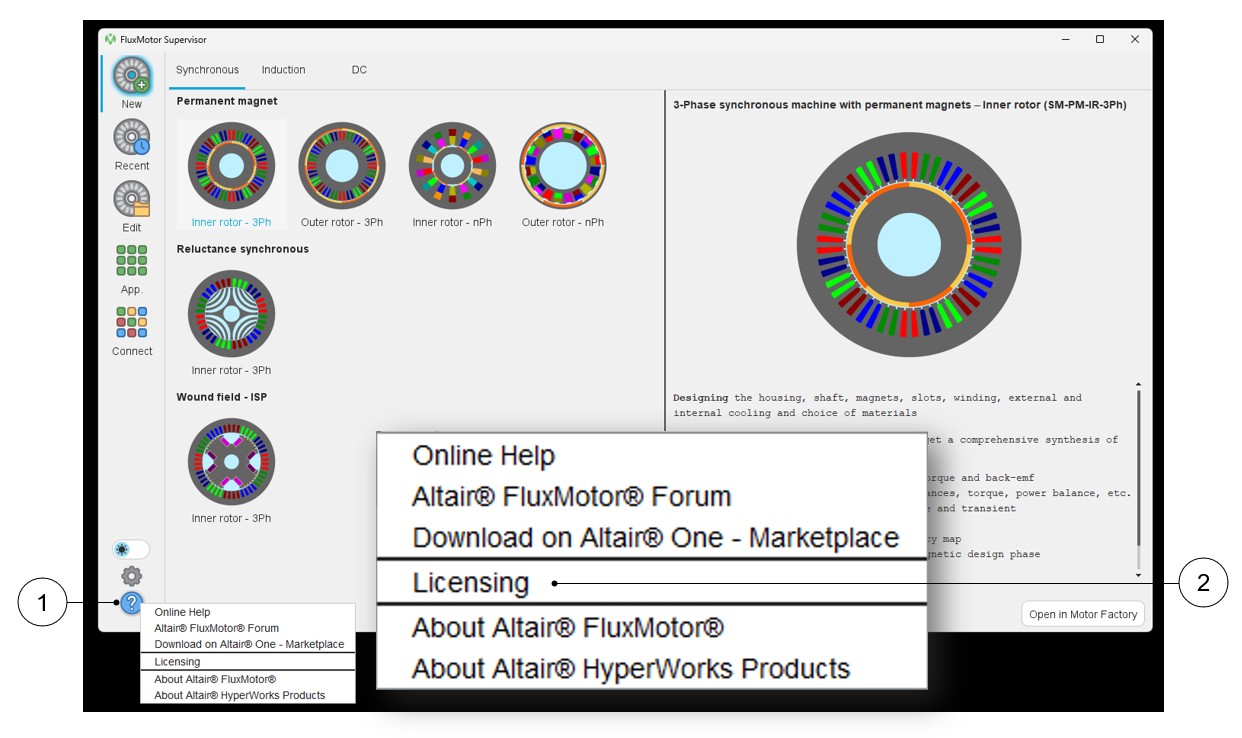This screenshot has height=738, width=1242.
Task: Click the Open in Motor Factory button
Action: point(1083,614)
